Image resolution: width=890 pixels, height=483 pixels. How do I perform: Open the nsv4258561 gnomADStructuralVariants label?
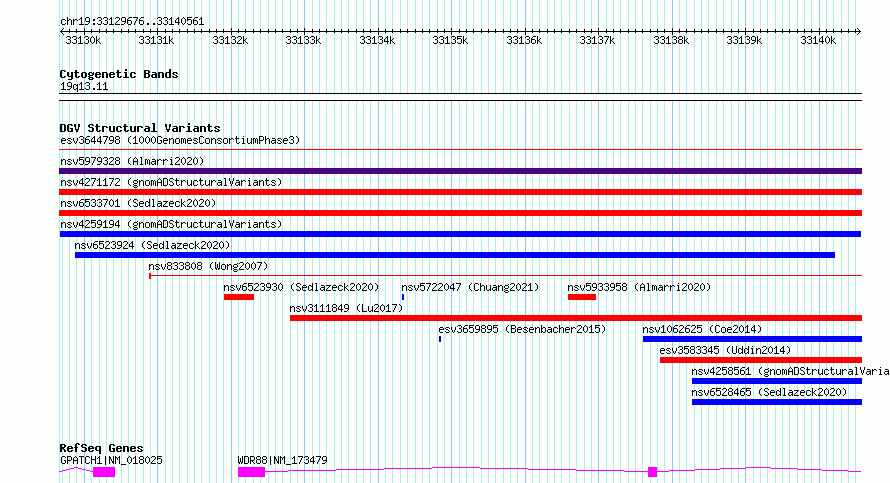point(790,371)
